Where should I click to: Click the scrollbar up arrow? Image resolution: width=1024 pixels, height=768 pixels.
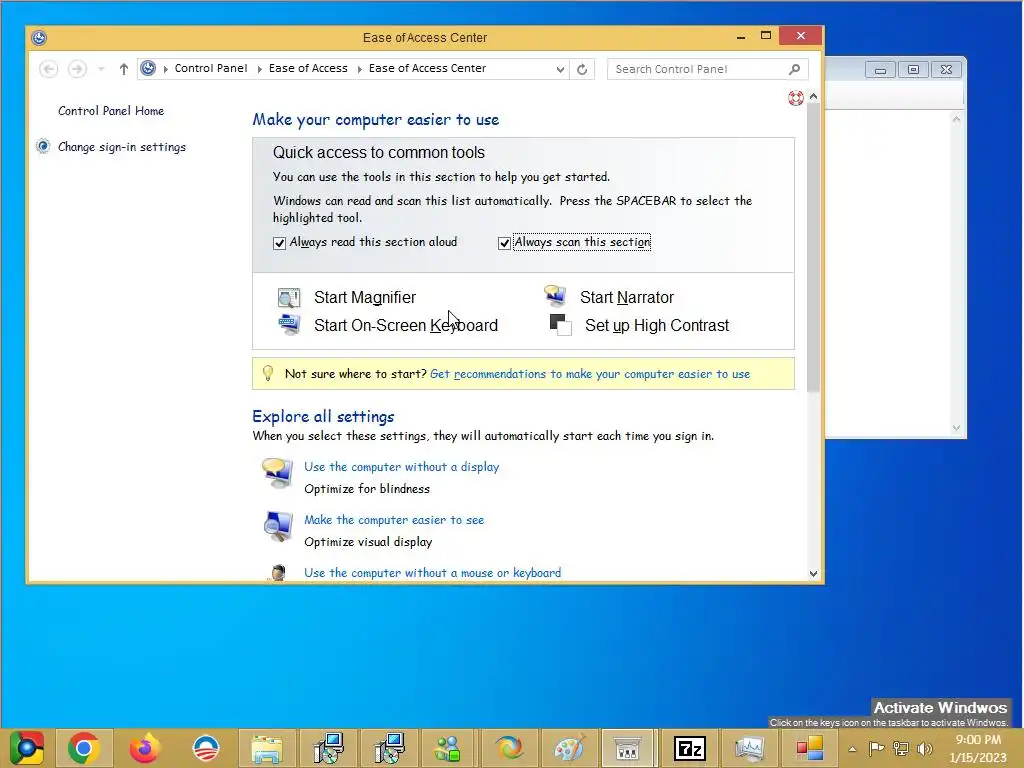[813, 97]
